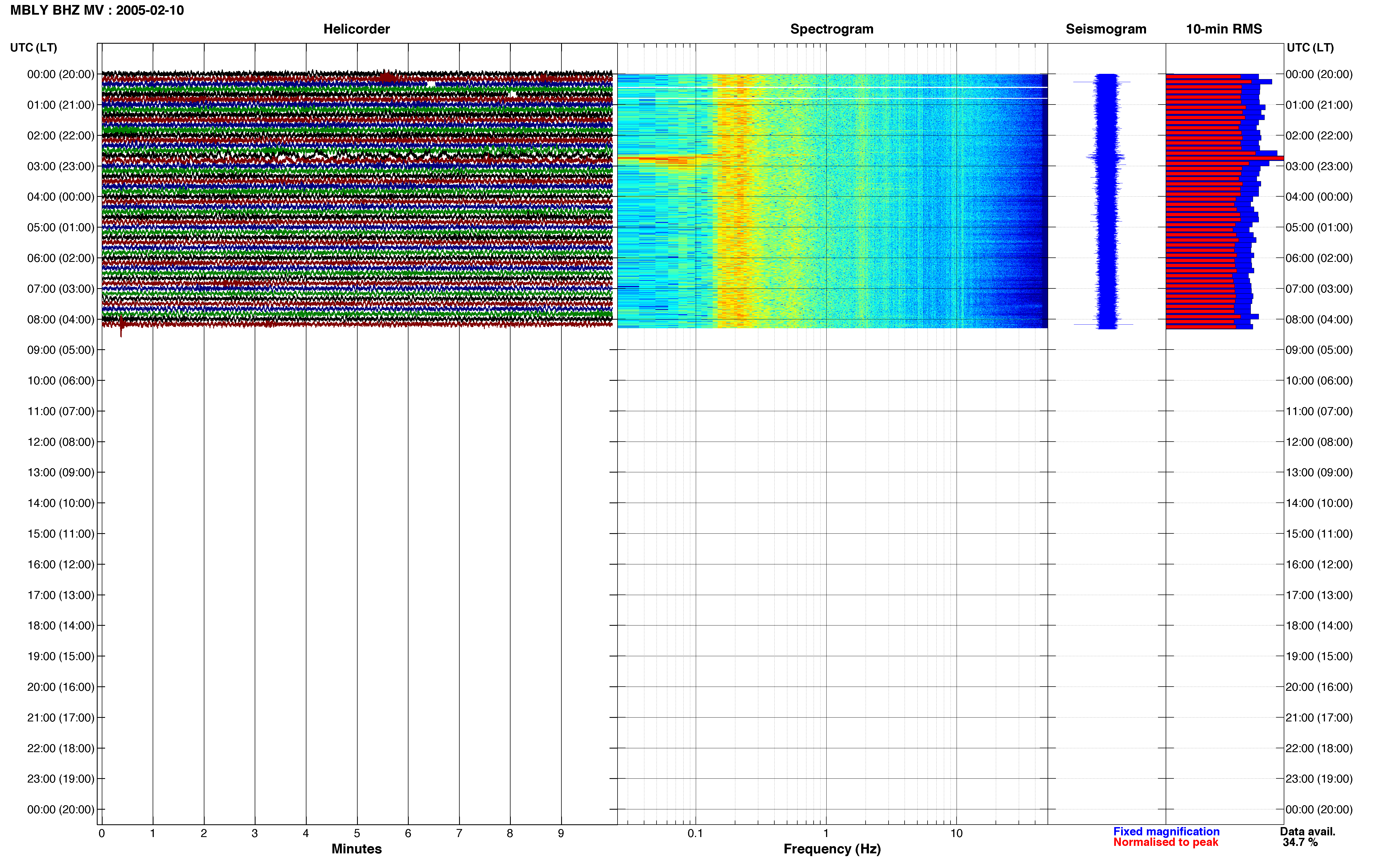
Task: Click right time label '20:00 (16:00)'
Action: tap(1319, 687)
